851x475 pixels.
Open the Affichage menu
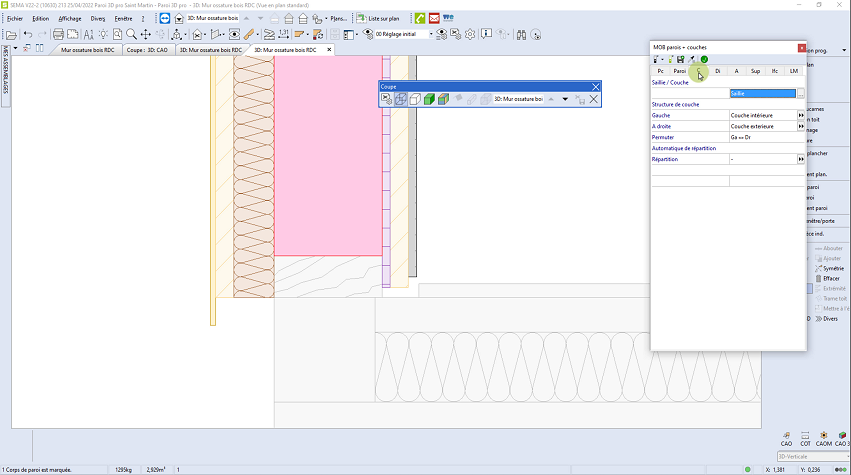click(x=70, y=18)
